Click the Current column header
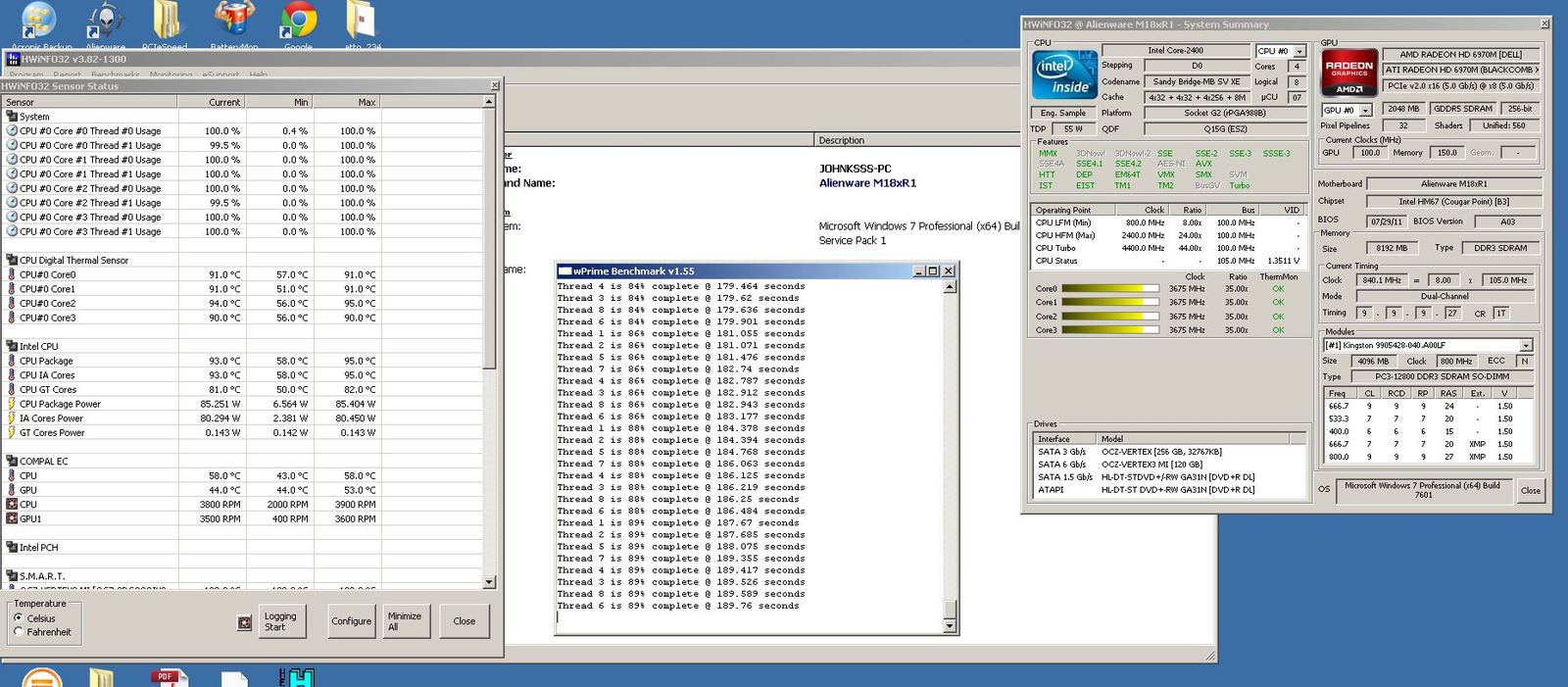1568x687 pixels. tap(211, 102)
